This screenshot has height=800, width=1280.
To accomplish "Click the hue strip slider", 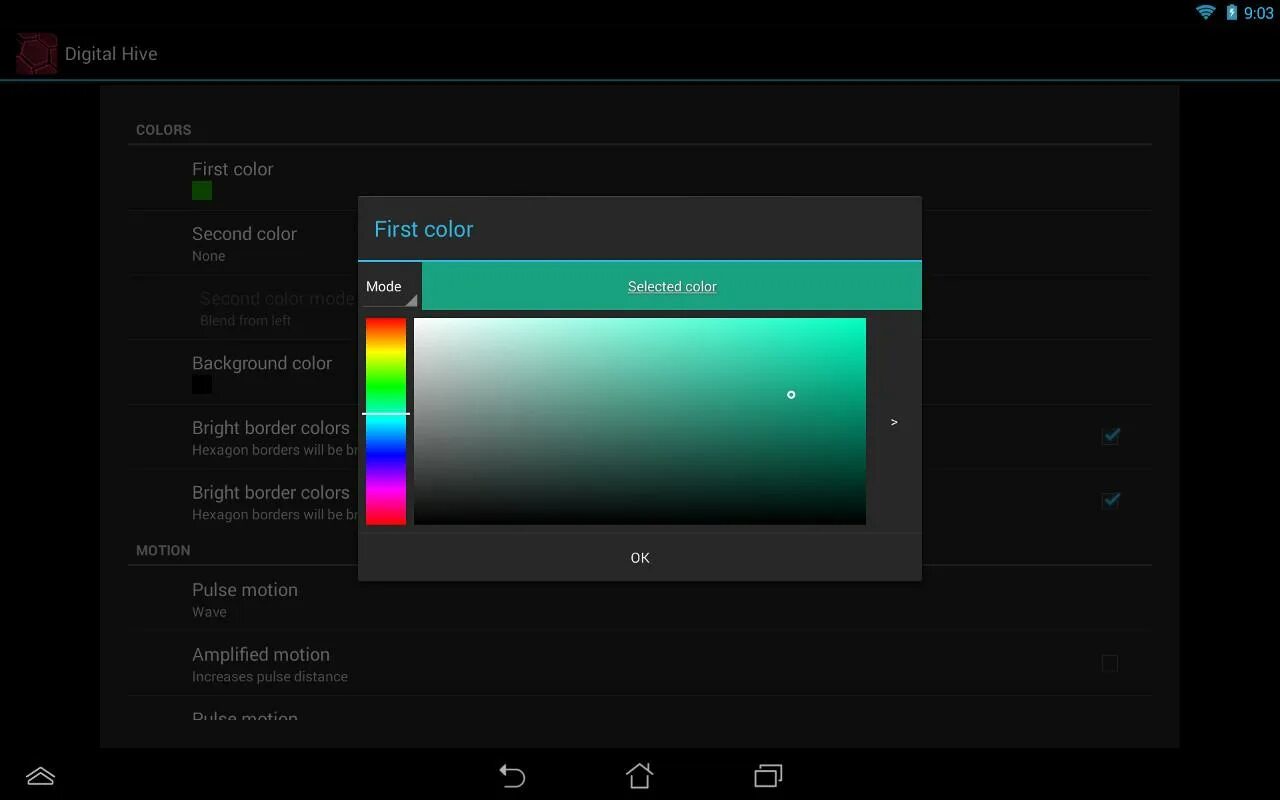I will pyautogui.click(x=386, y=421).
